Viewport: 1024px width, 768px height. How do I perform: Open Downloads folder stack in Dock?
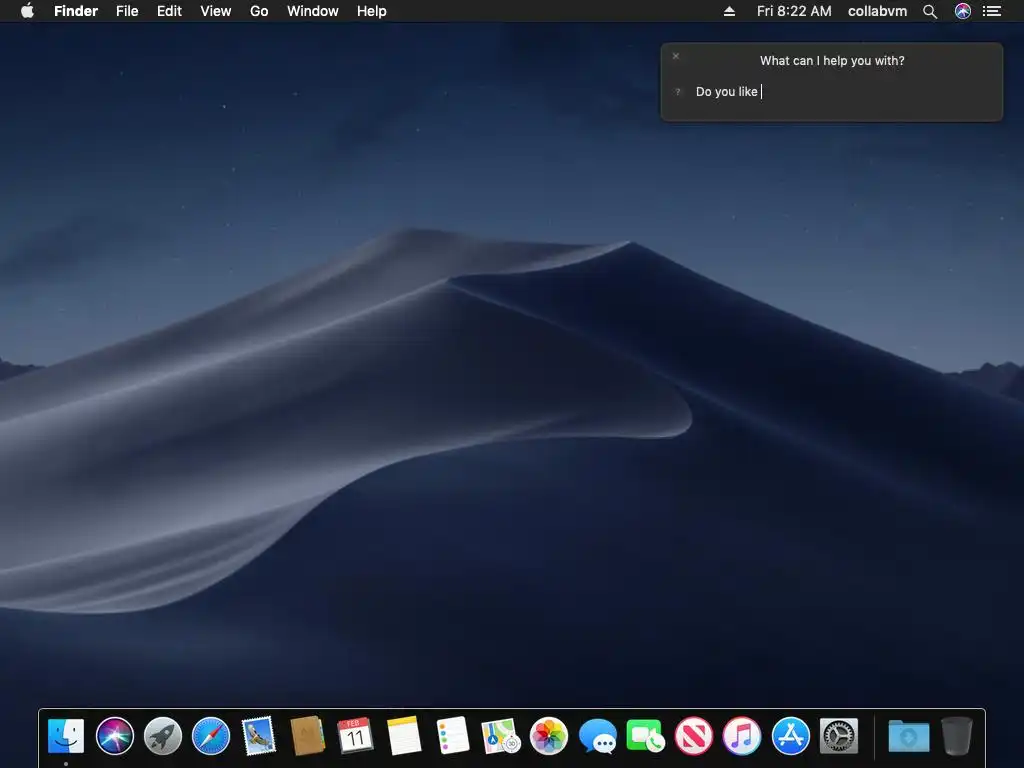908,736
